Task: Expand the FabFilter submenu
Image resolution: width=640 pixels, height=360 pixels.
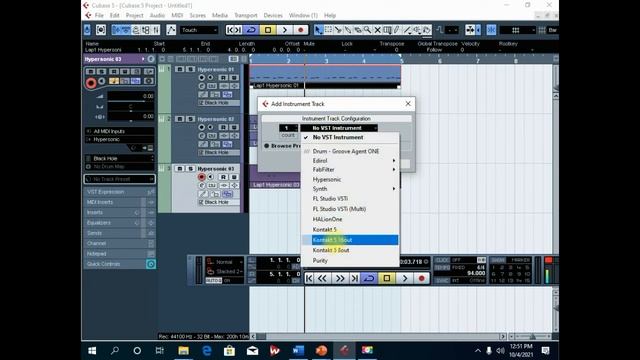Action: point(350,170)
